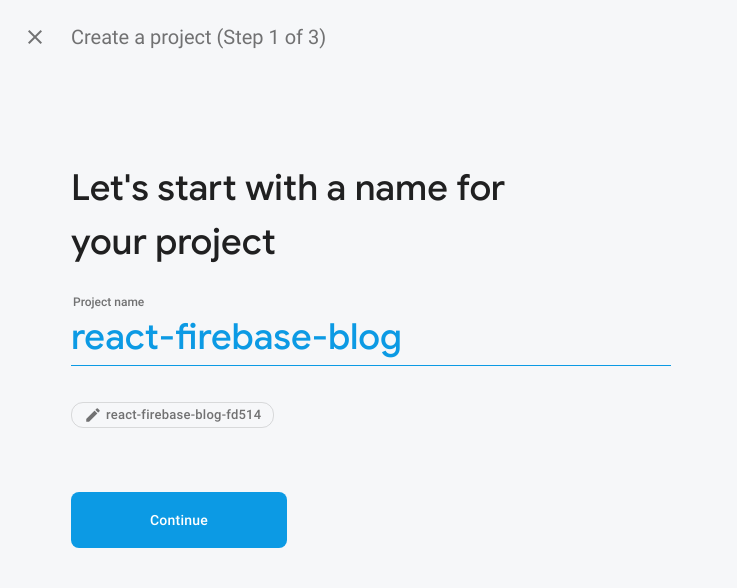737x588 pixels.
Task: Click the "your project" heading line
Action: (173, 243)
